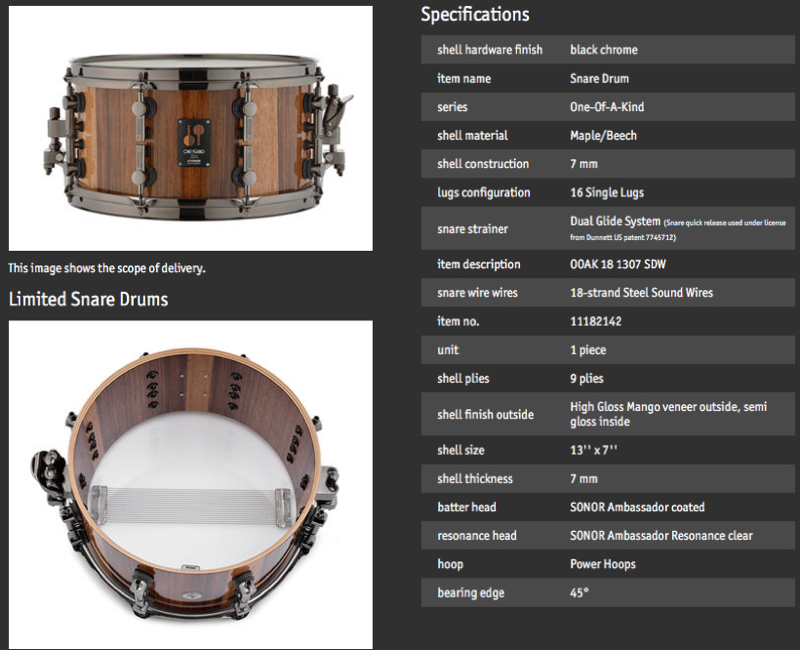Open the interior-view snare drum photo
The image size is (800, 650).
tap(191, 485)
